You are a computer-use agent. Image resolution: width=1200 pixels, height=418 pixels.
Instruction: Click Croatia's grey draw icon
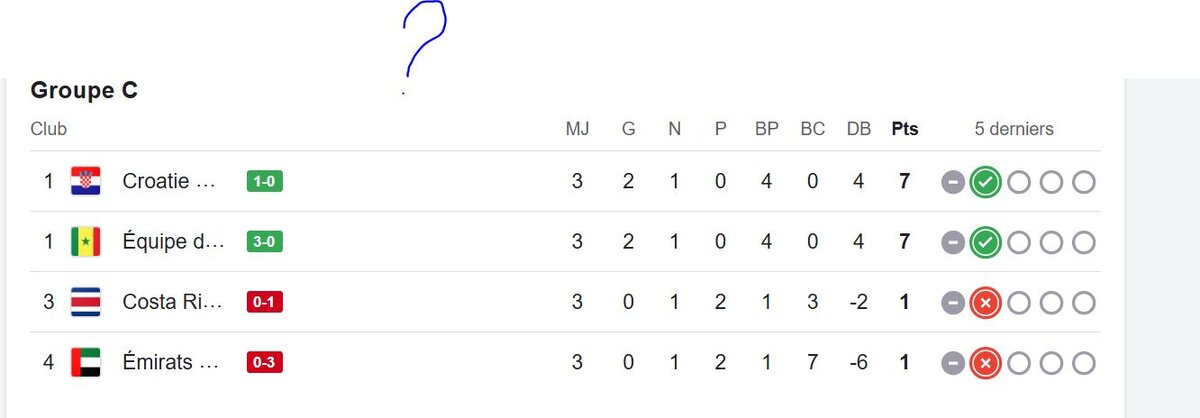click(x=953, y=183)
